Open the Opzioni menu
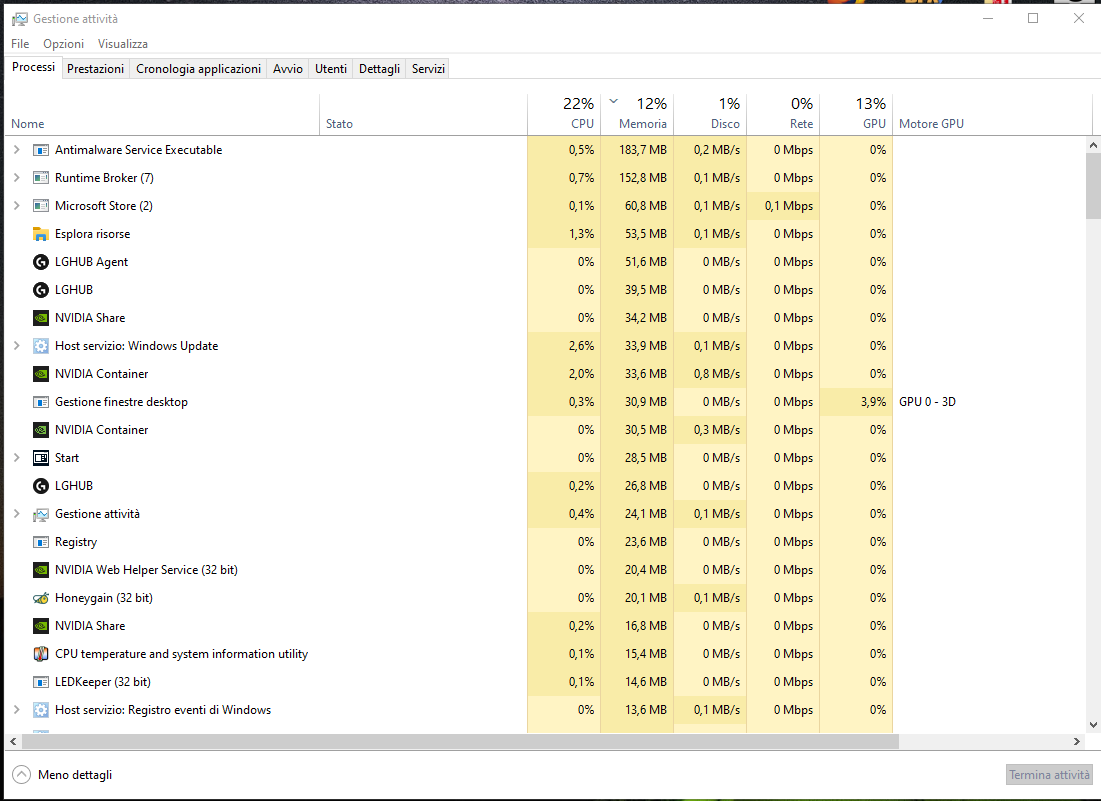The height and width of the screenshot is (801, 1101). 63,44
